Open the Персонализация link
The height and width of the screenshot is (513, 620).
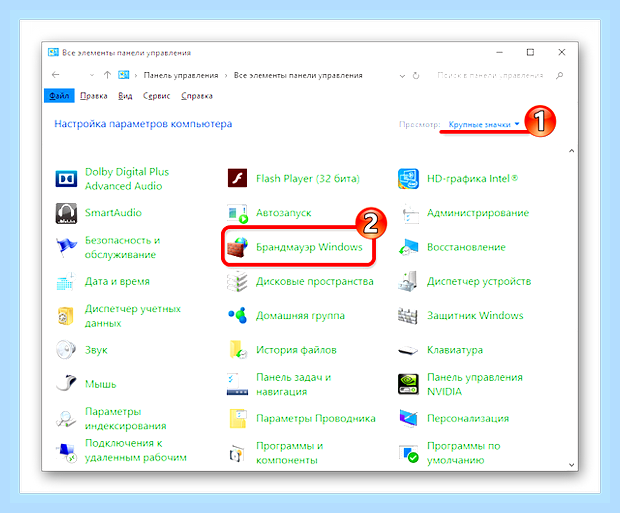point(468,418)
